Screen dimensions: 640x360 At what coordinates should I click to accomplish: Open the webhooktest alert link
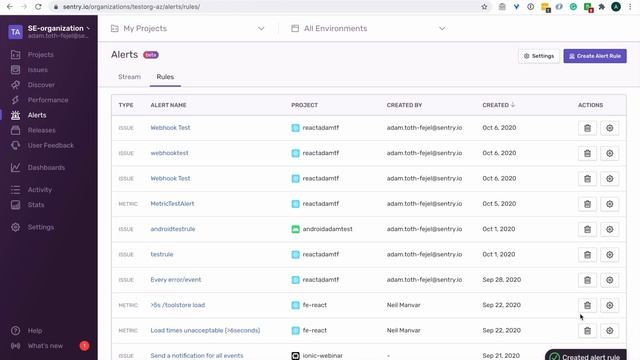coord(169,153)
